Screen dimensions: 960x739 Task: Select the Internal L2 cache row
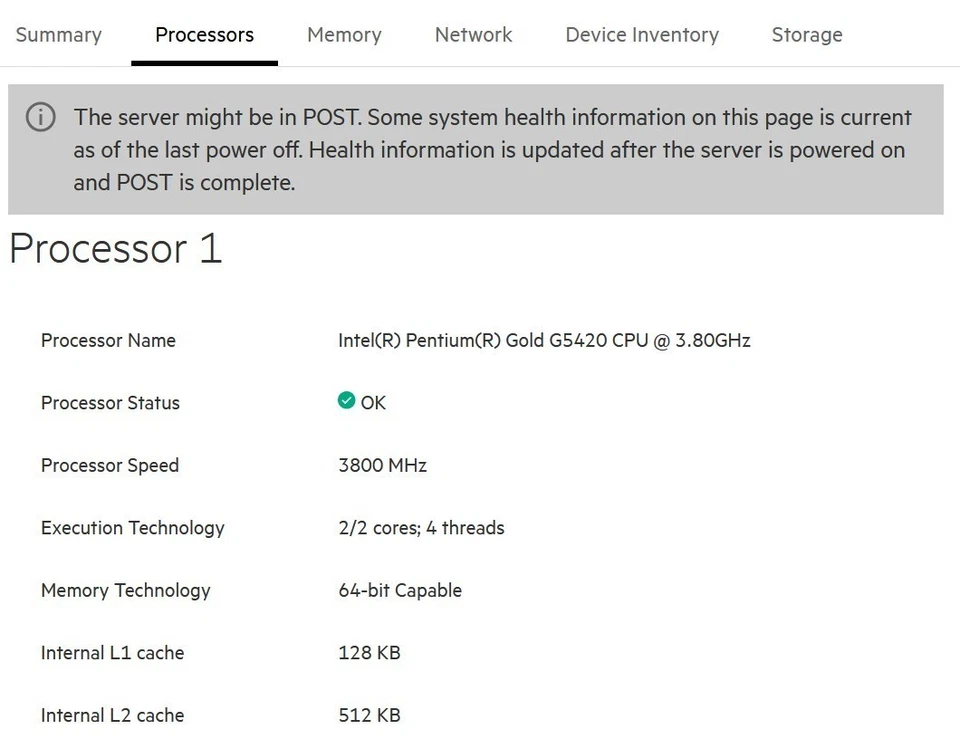[x=112, y=715]
